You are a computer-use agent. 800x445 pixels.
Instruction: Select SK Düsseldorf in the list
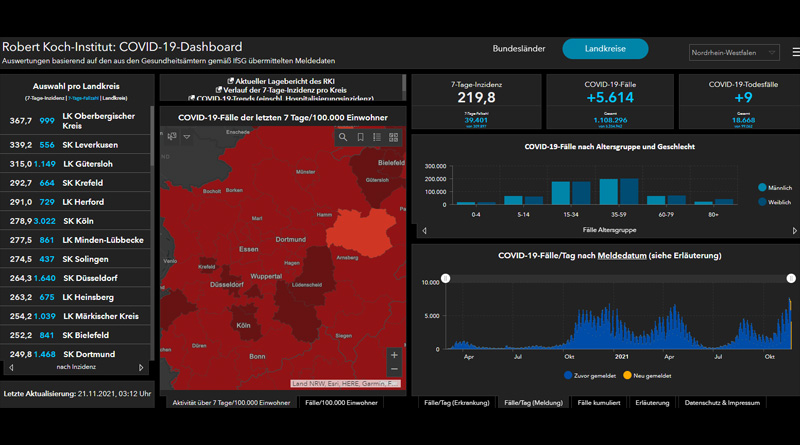75,278
